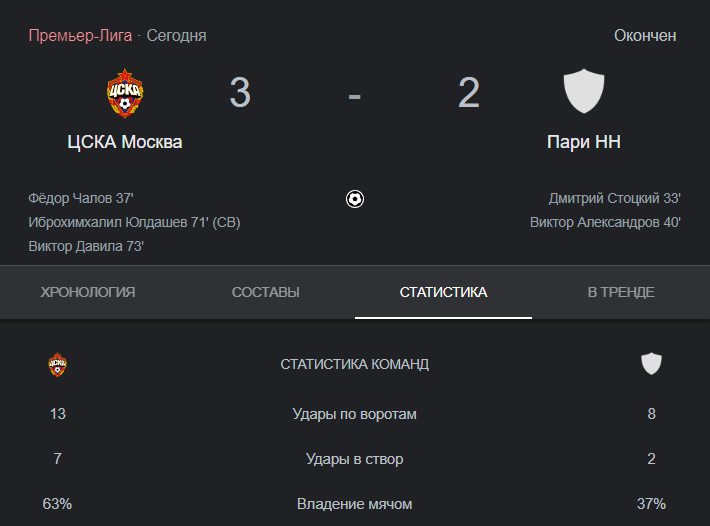This screenshot has height=526, width=710.
Task: Click the small grey shield in statistics
Action: [x=651, y=363]
